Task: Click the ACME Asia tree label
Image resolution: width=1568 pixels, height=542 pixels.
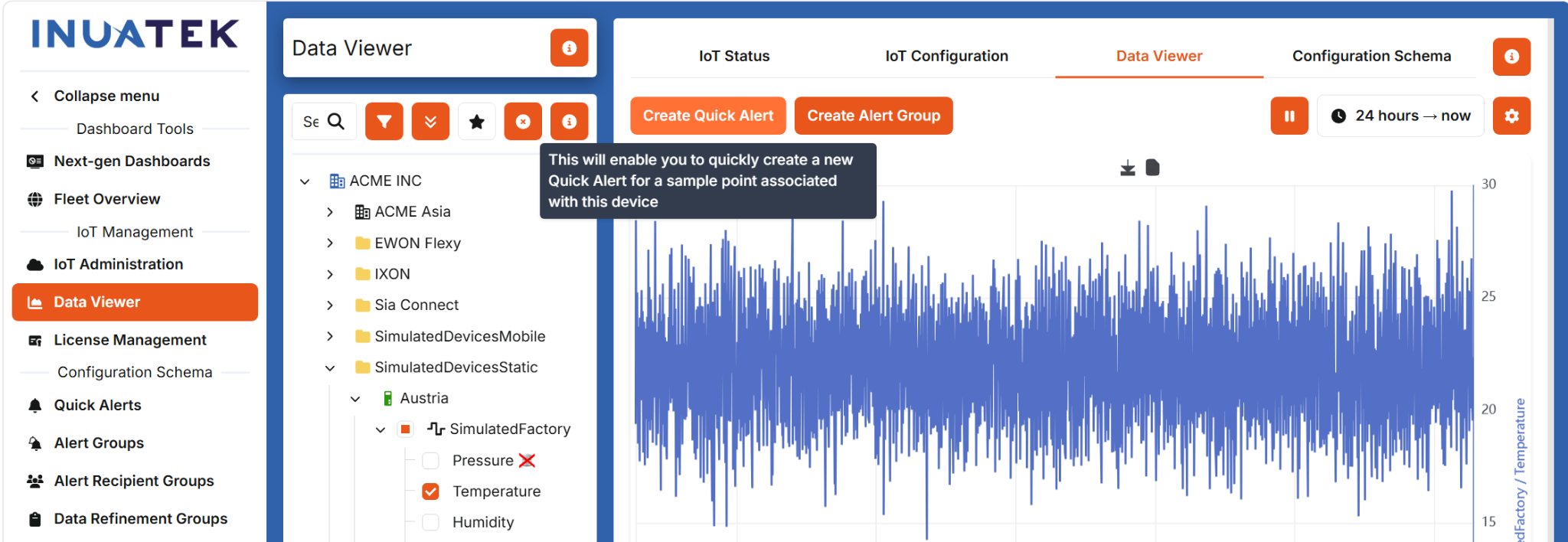Action: [413, 212]
